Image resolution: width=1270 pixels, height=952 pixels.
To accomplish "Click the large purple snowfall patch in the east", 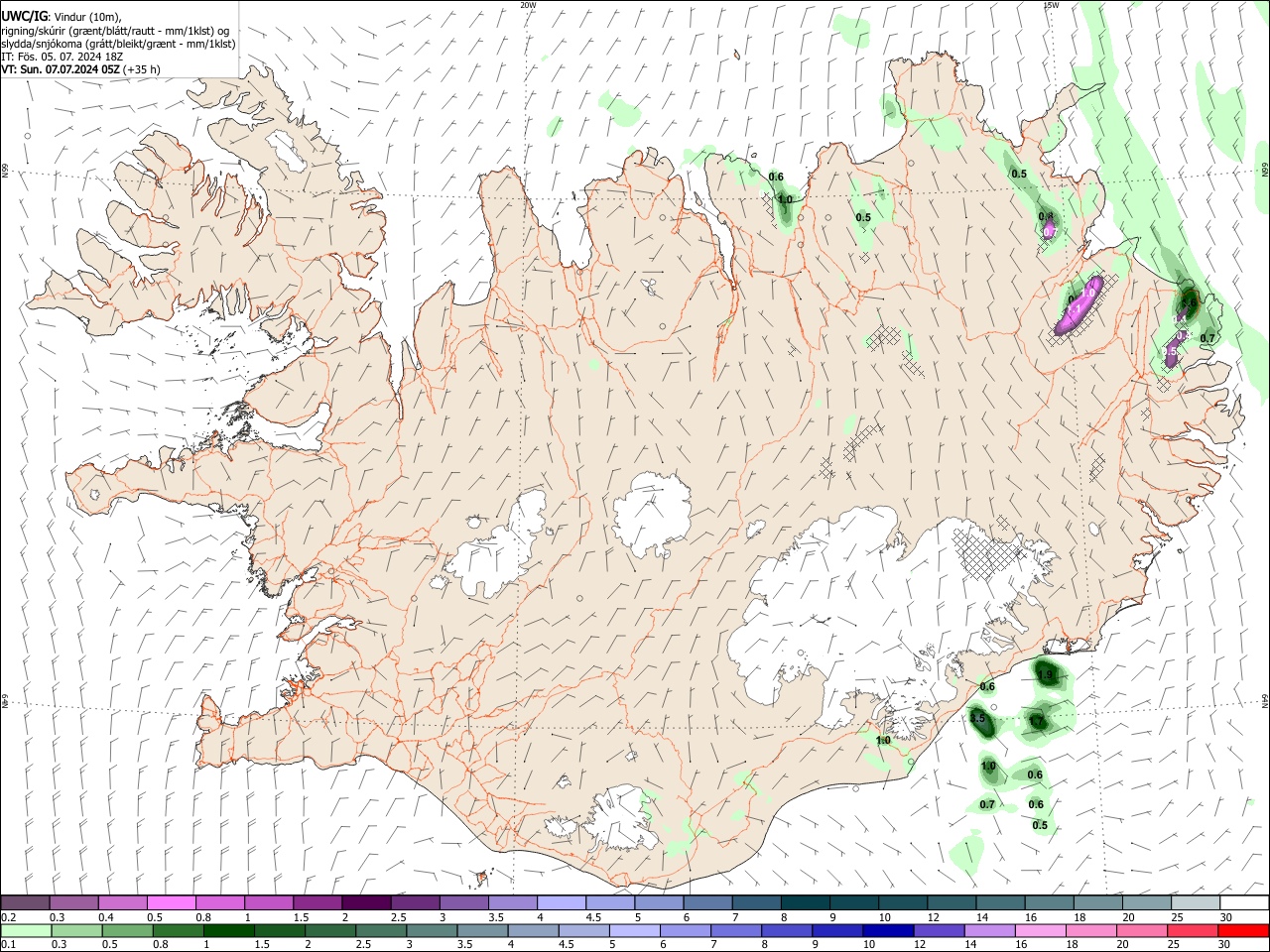I will click(1078, 305).
